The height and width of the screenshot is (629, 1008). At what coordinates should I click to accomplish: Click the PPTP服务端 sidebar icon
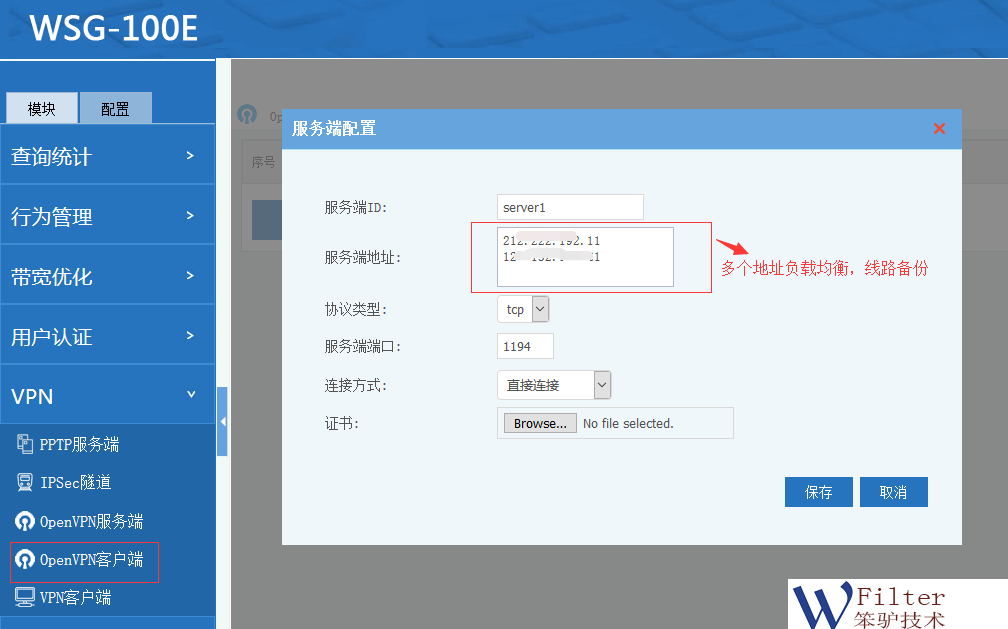(x=25, y=444)
